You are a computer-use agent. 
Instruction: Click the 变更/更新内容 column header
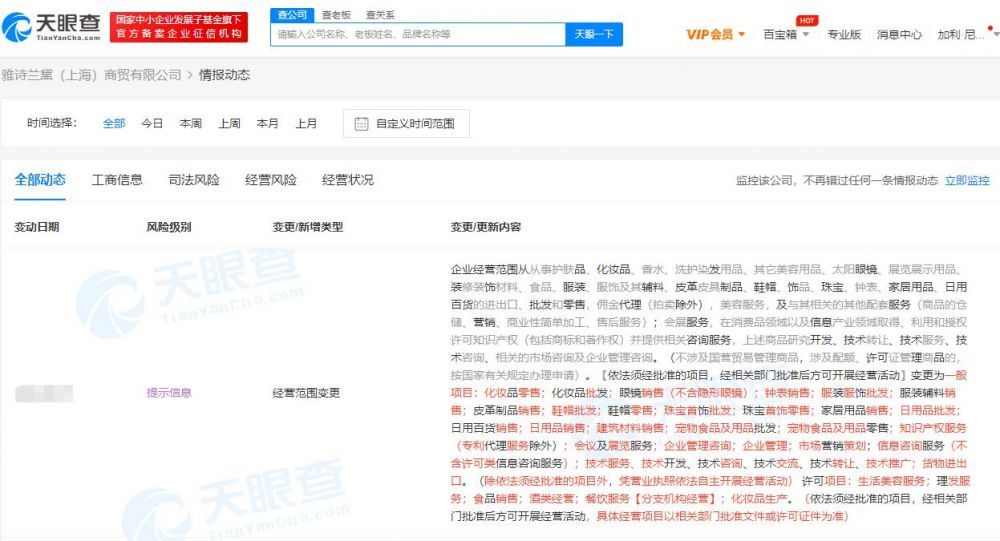[x=486, y=227]
